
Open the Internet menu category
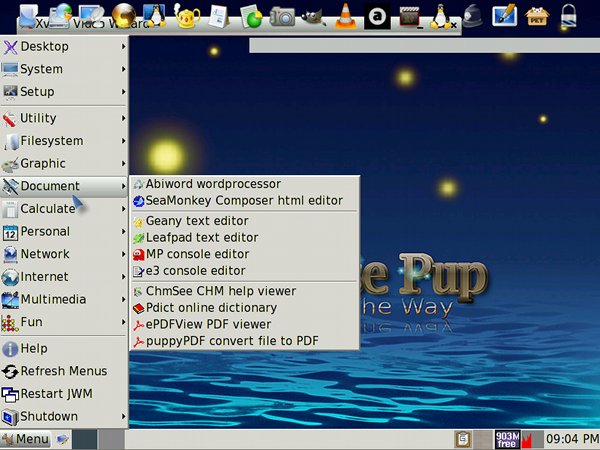64,276
